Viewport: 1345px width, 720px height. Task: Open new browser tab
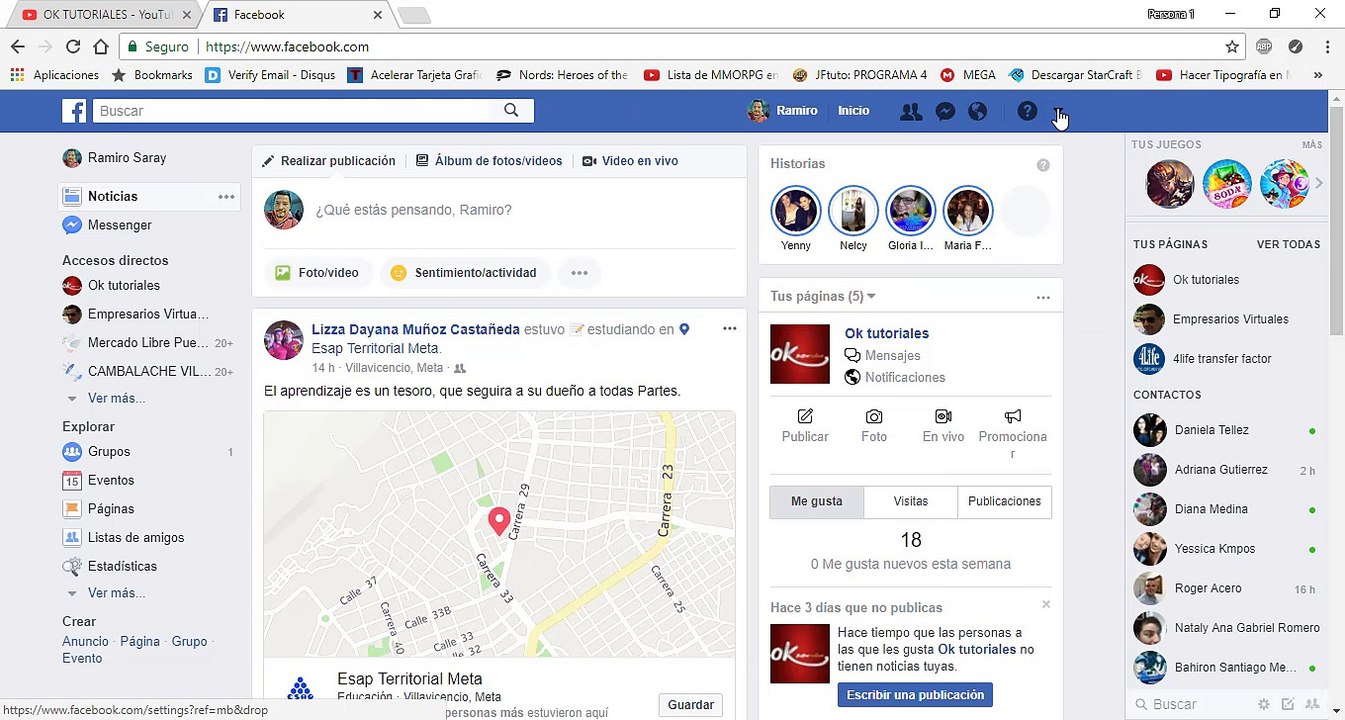click(x=414, y=15)
